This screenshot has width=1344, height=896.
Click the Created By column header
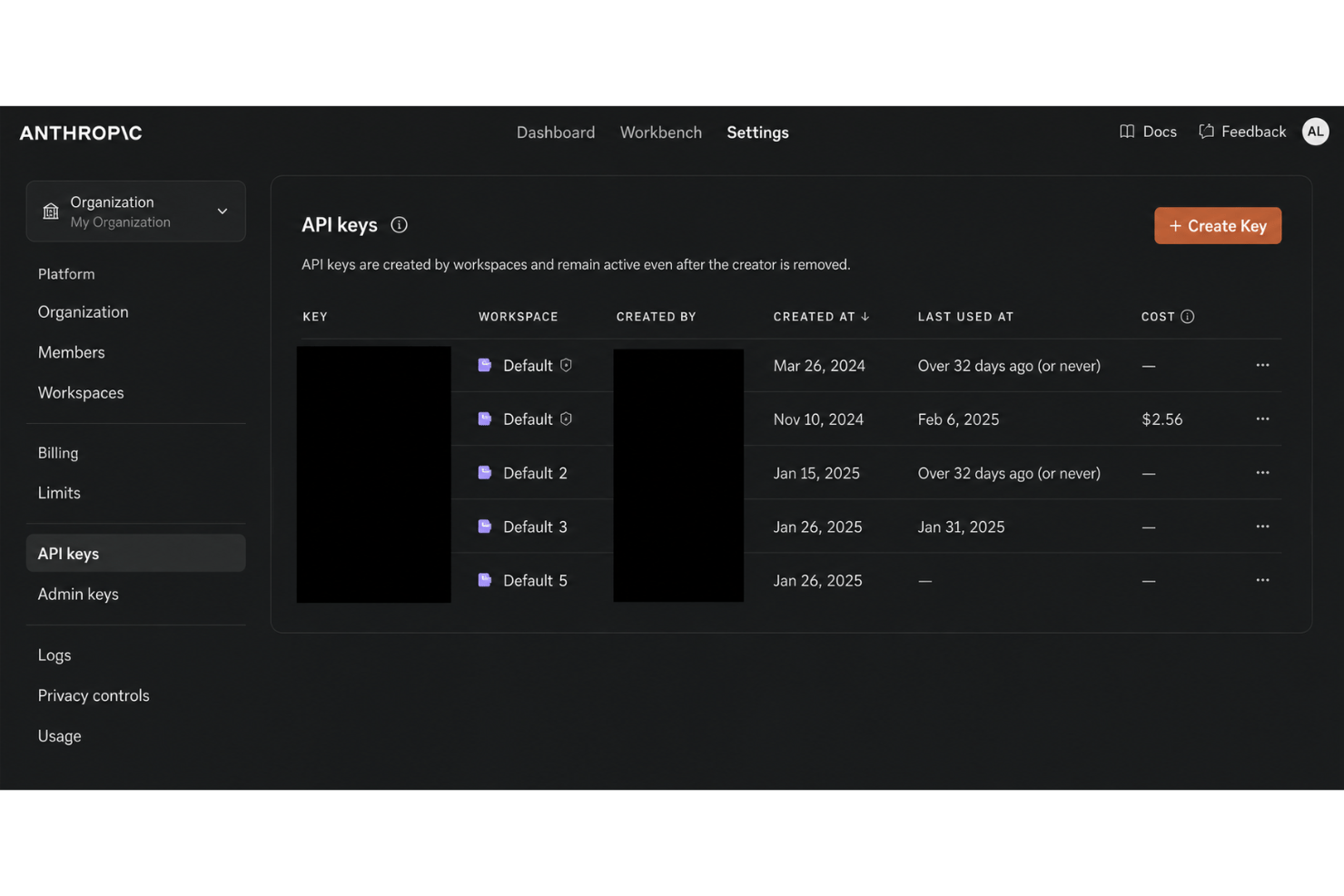click(657, 317)
